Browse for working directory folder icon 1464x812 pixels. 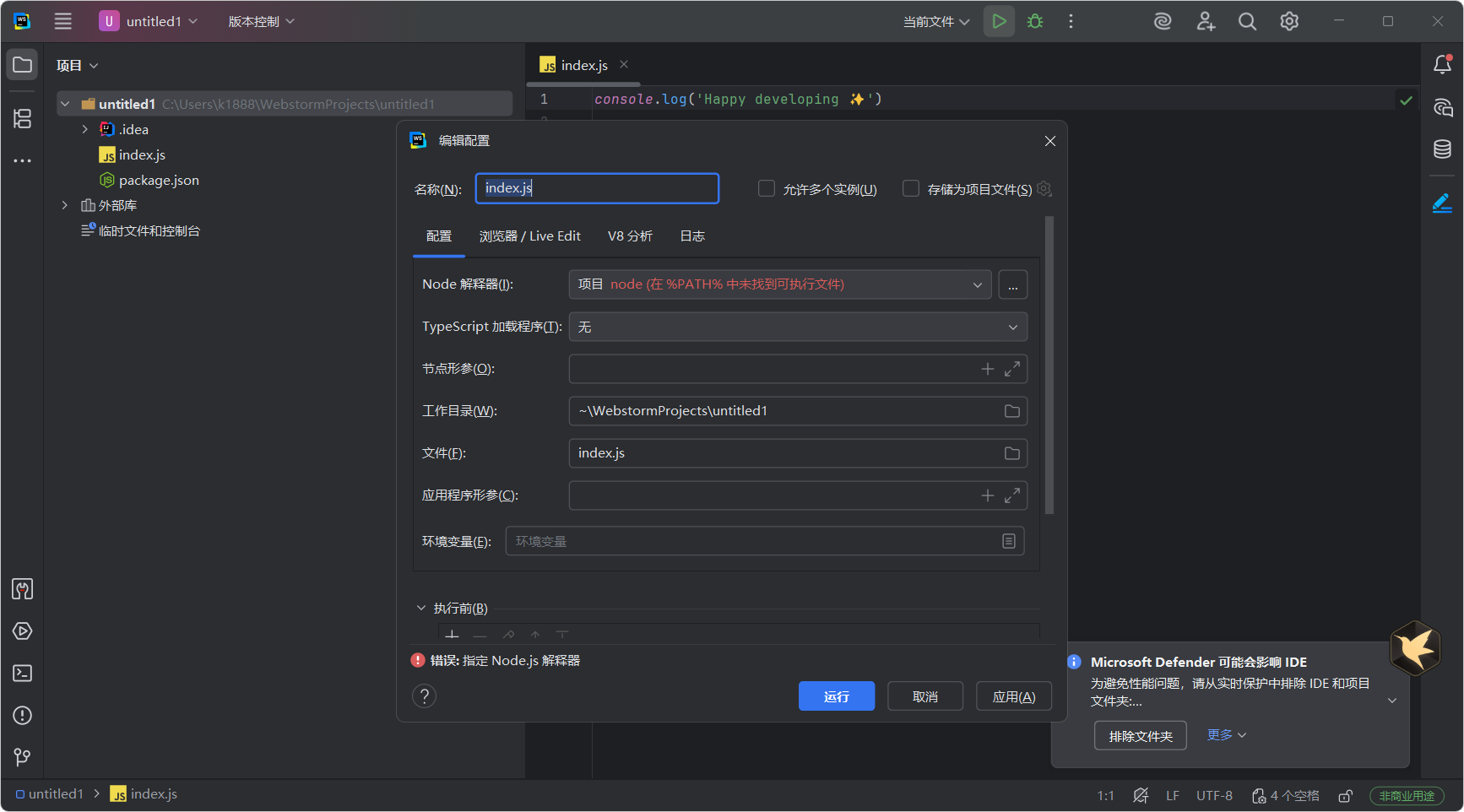pos(1011,411)
